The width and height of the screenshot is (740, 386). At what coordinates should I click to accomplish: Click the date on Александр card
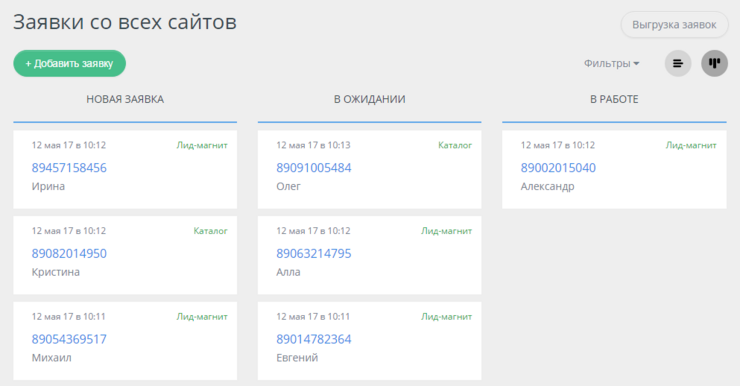(558, 145)
